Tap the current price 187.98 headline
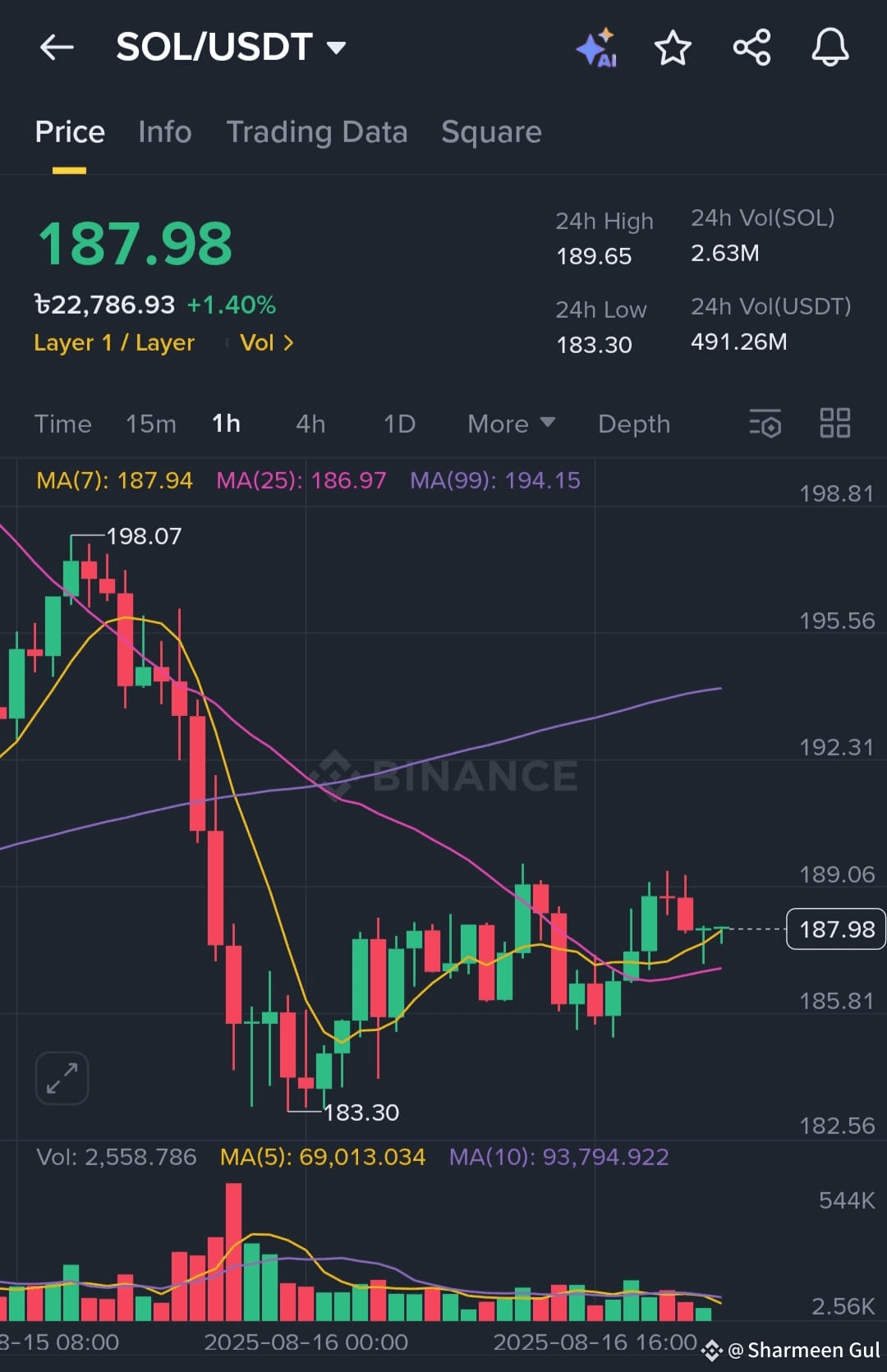This screenshot has width=887, height=1372. point(136,244)
